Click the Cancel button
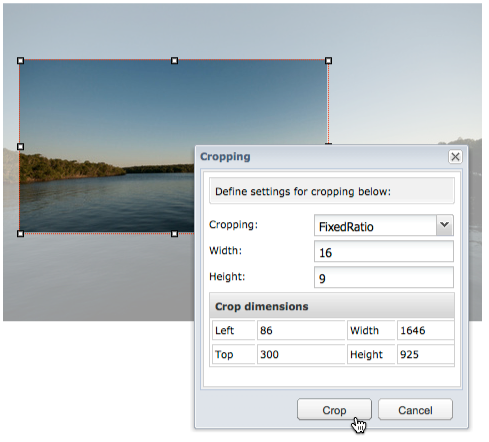Viewport: 489px width, 442px height. (415, 409)
